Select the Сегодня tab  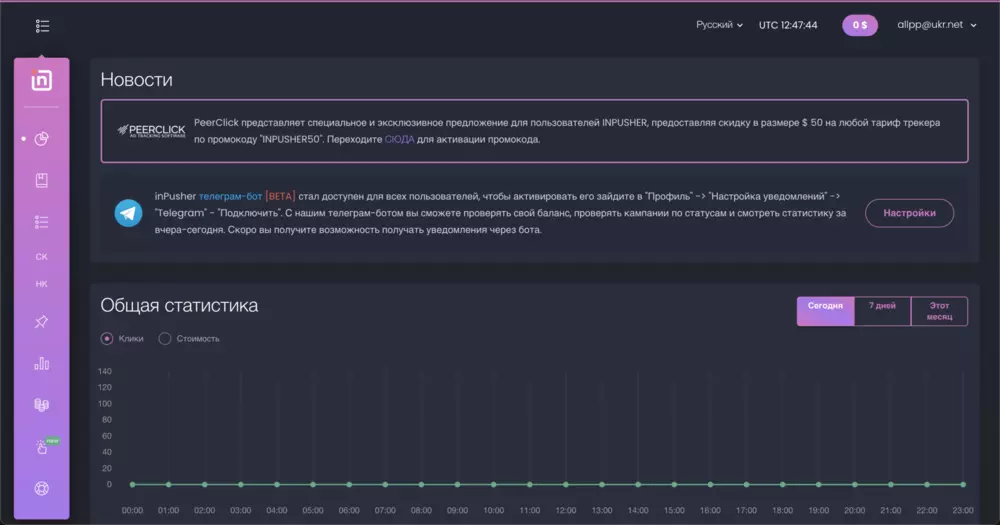825,311
